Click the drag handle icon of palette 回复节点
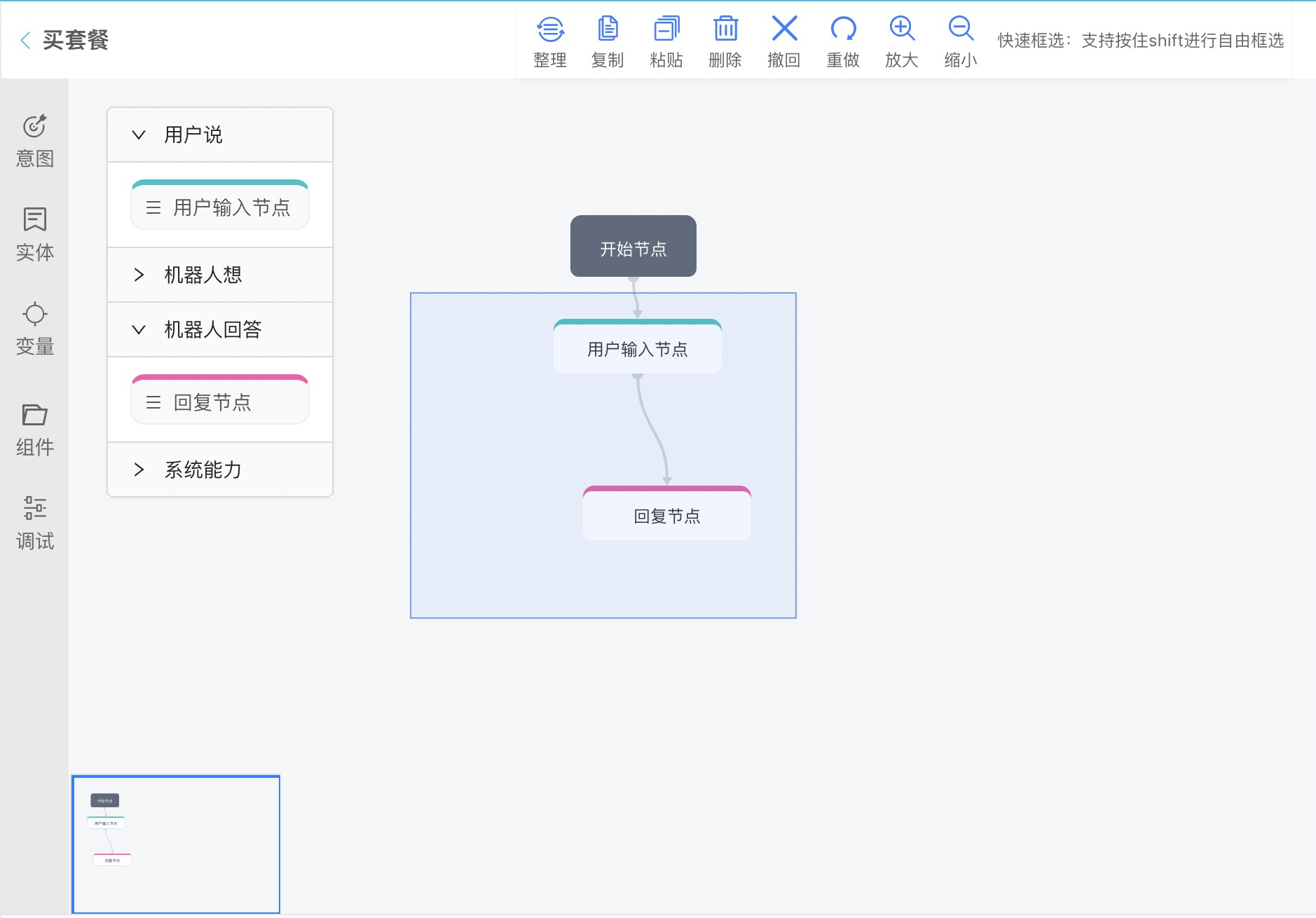Image resolution: width=1316 pixels, height=918 pixels. click(x=153, y=402)
